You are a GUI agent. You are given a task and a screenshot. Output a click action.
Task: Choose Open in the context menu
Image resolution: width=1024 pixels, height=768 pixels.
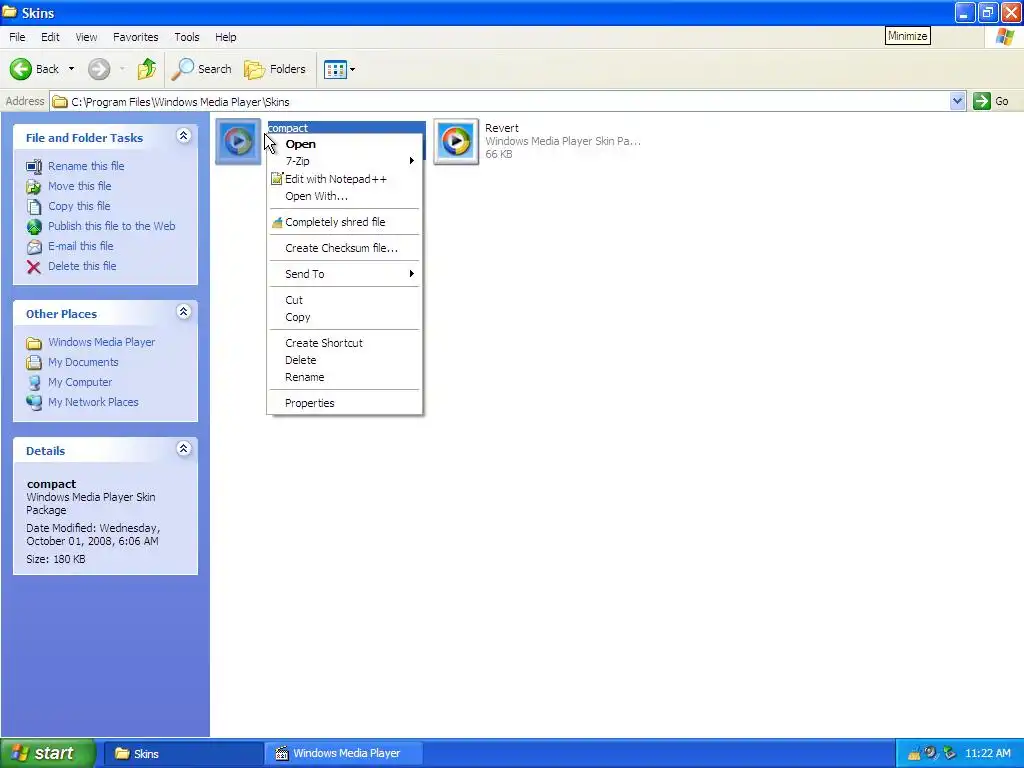tap(345, 144)
